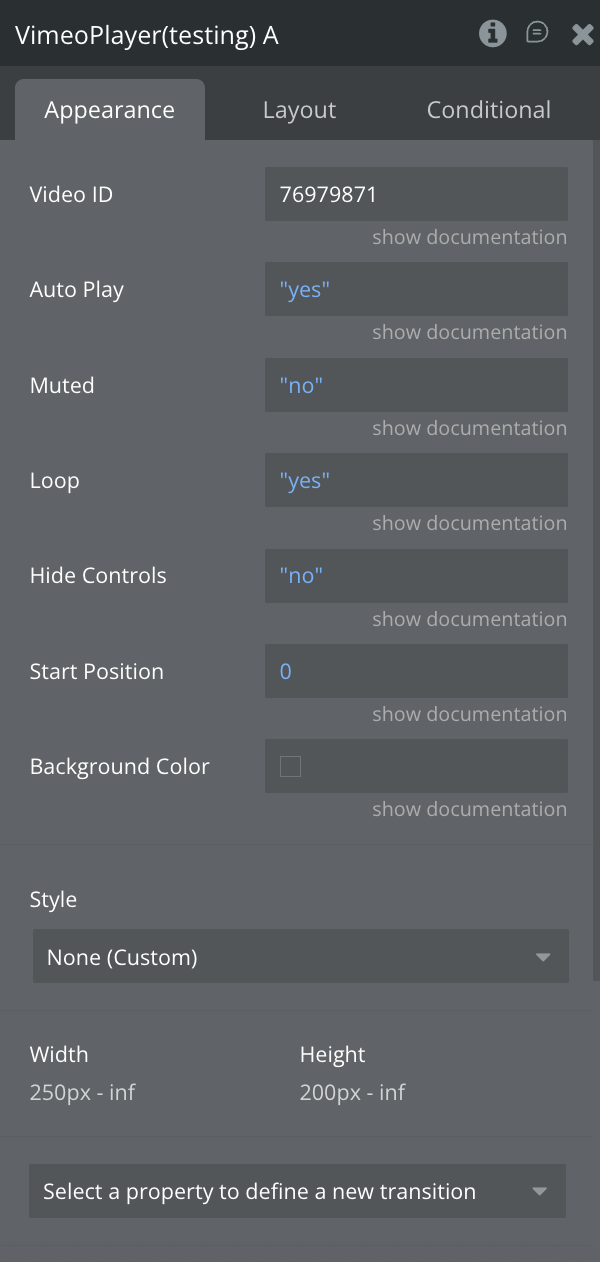Click the Video ID input field

[416, 194]
